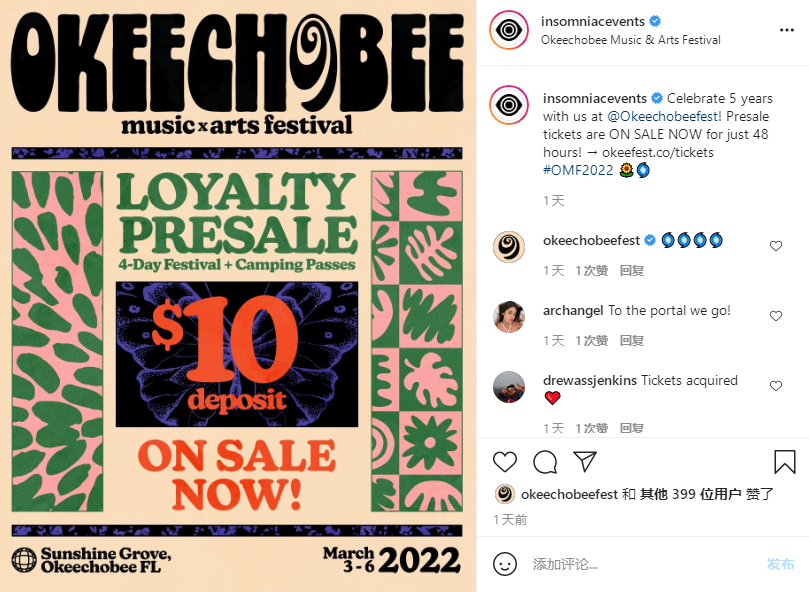
Task: Like drewassjenkins' comment heart
Action: pos(776,386)
